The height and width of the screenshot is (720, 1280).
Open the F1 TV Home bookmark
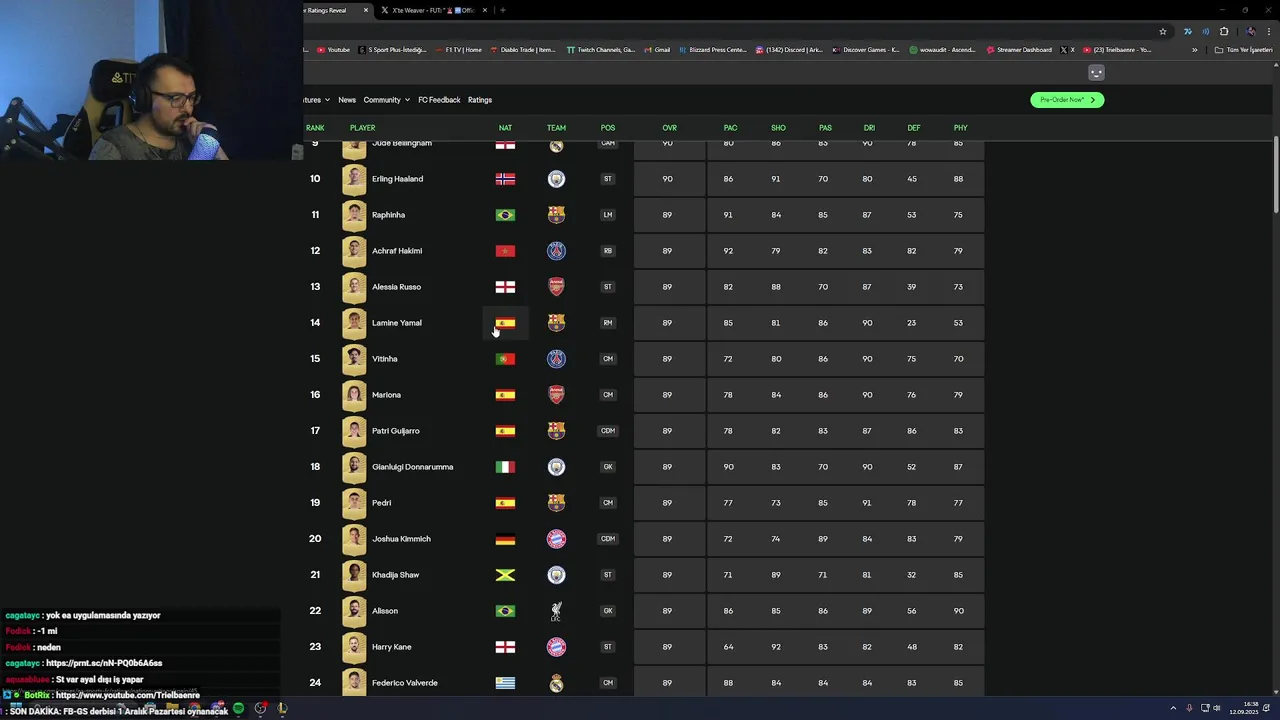click(x=457, y=50)
